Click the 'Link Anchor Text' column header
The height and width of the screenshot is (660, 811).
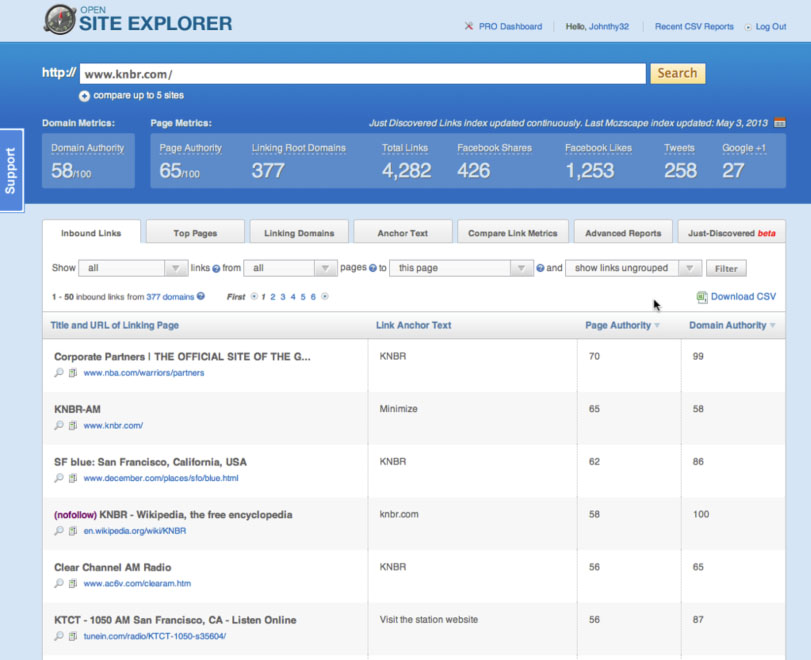(x=413, y=325)
